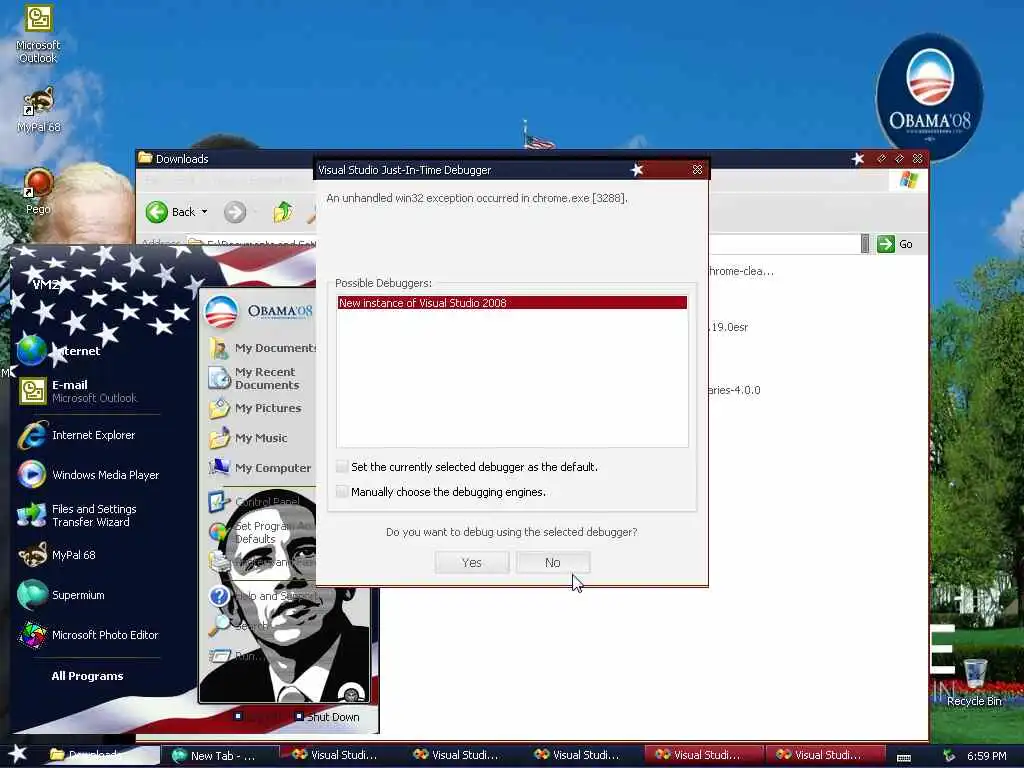The width and height of the screenshot is (1024, 768).
Task: Click the green Go arrow button
Action: tap(886, 244)
